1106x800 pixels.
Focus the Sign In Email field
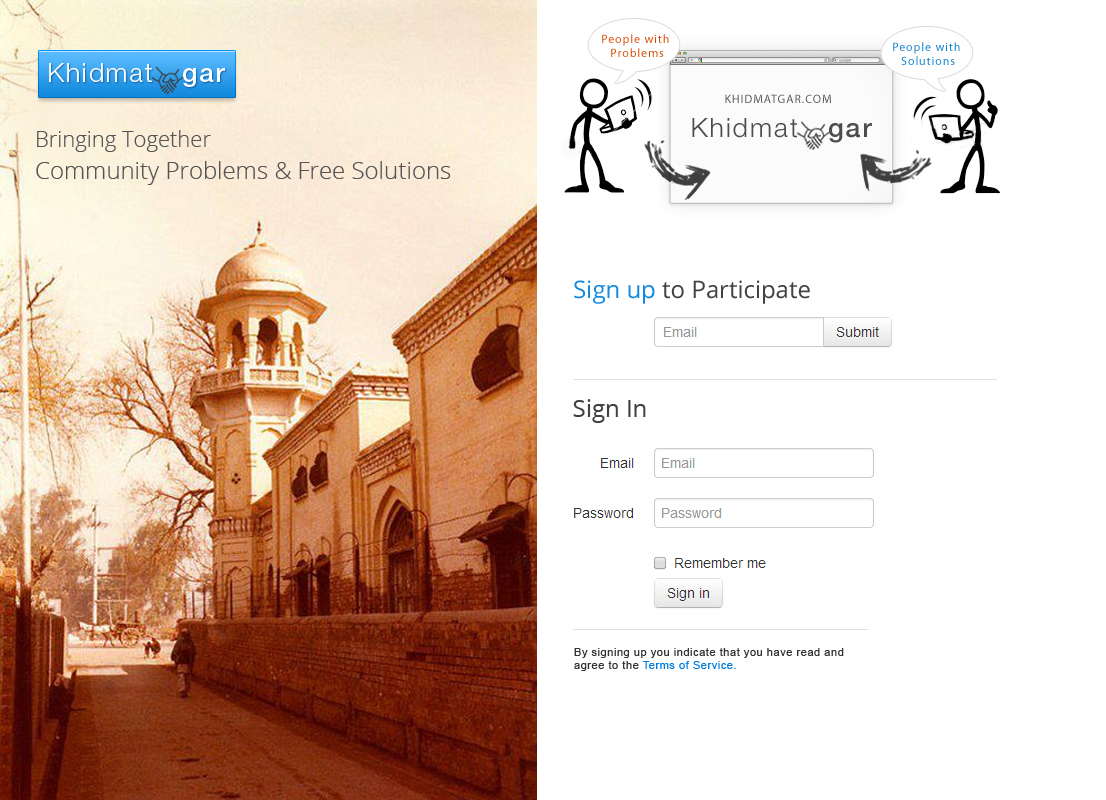[764, 463]
